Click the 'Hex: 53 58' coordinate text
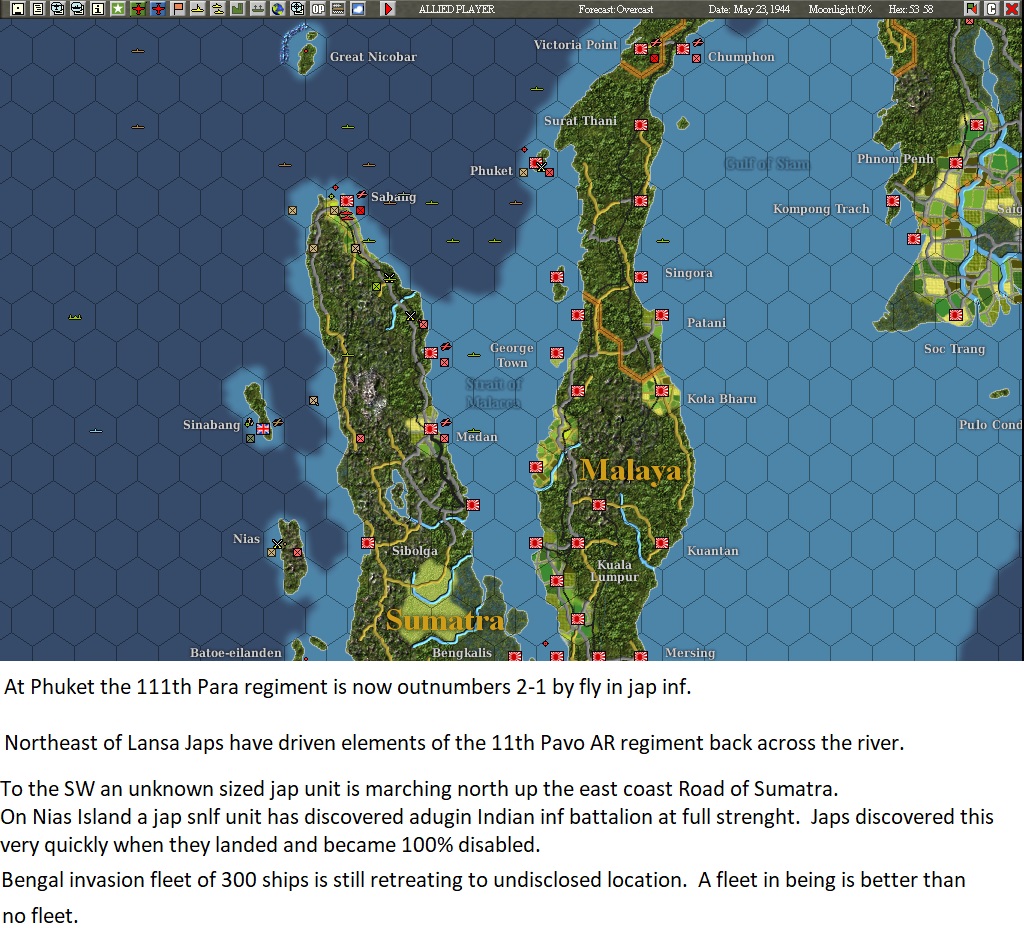The height and width of the screenshot is (933, 1030). [910, 9]
